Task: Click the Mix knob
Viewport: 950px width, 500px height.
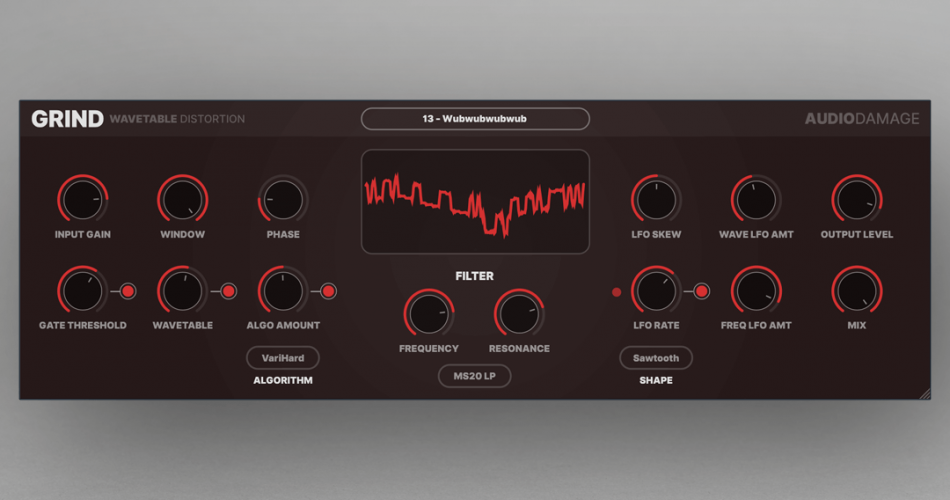Action: (857, 291)
